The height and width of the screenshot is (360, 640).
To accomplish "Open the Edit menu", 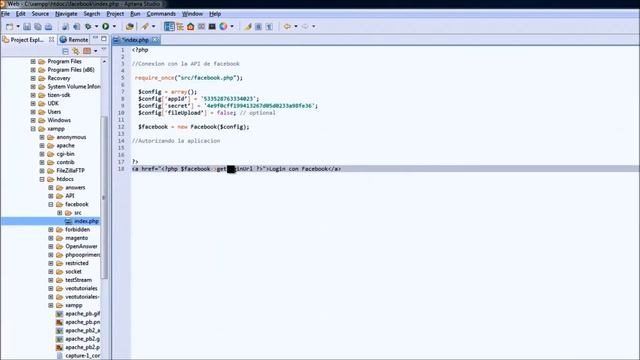I will 20,14.
